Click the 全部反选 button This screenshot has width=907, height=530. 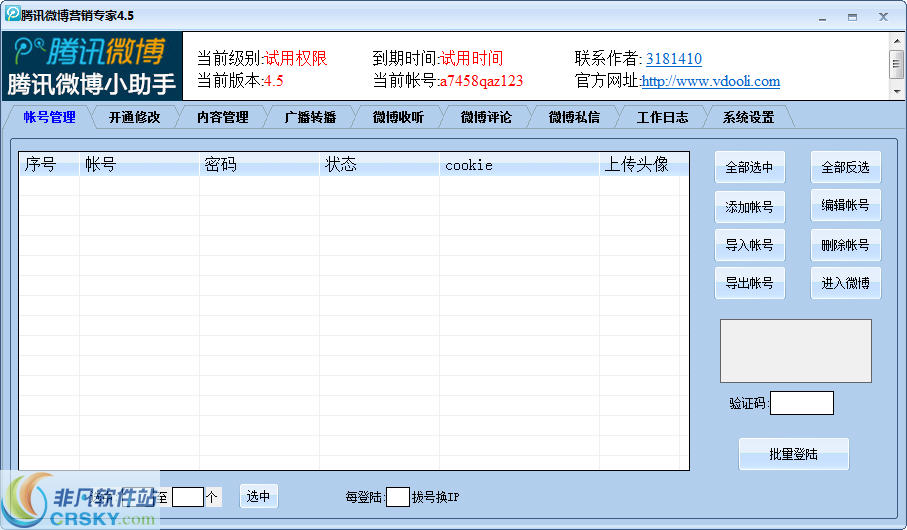846,167
